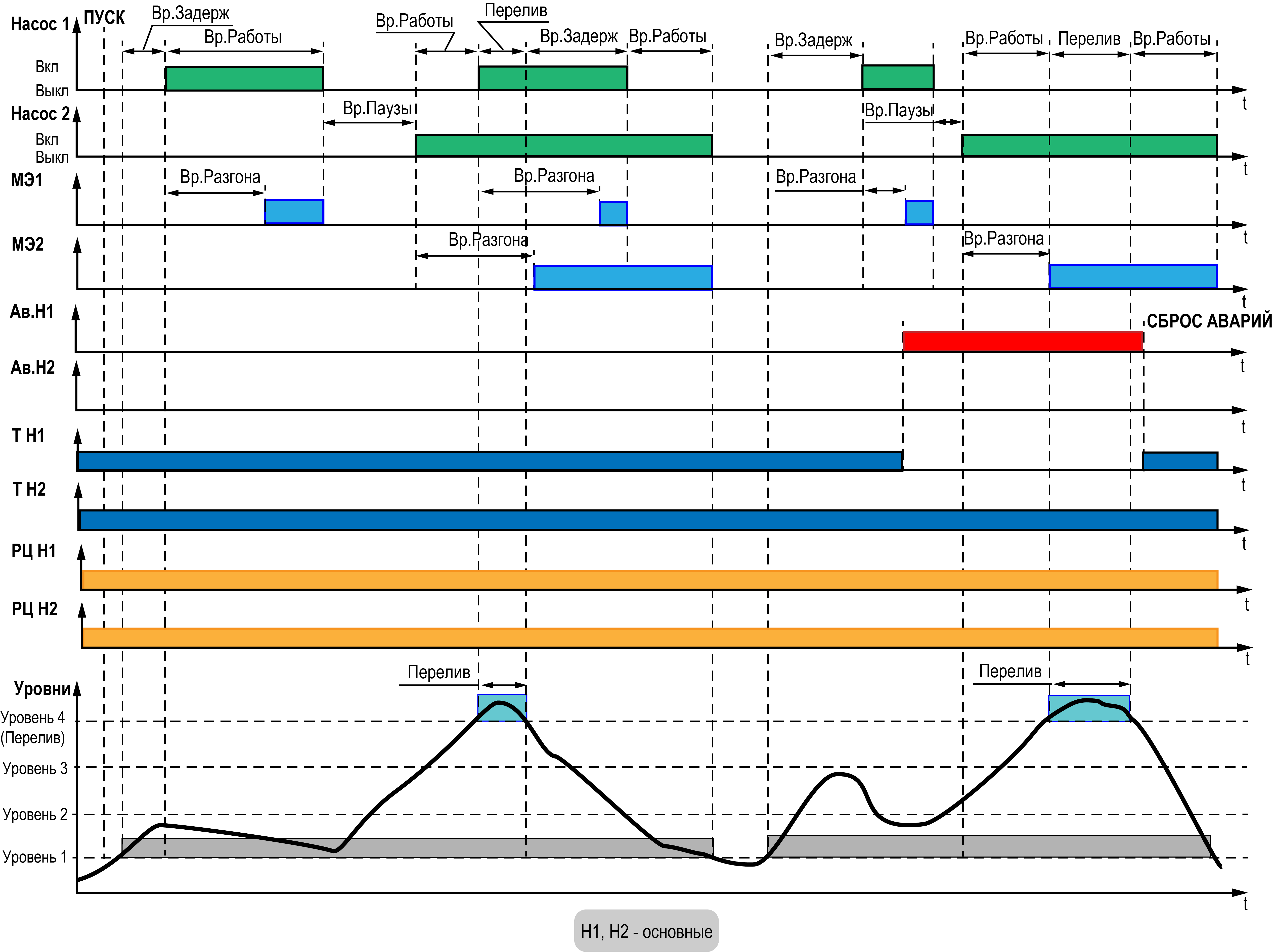
Task: Click the РЦ Н2 row label
Action: 34,609
